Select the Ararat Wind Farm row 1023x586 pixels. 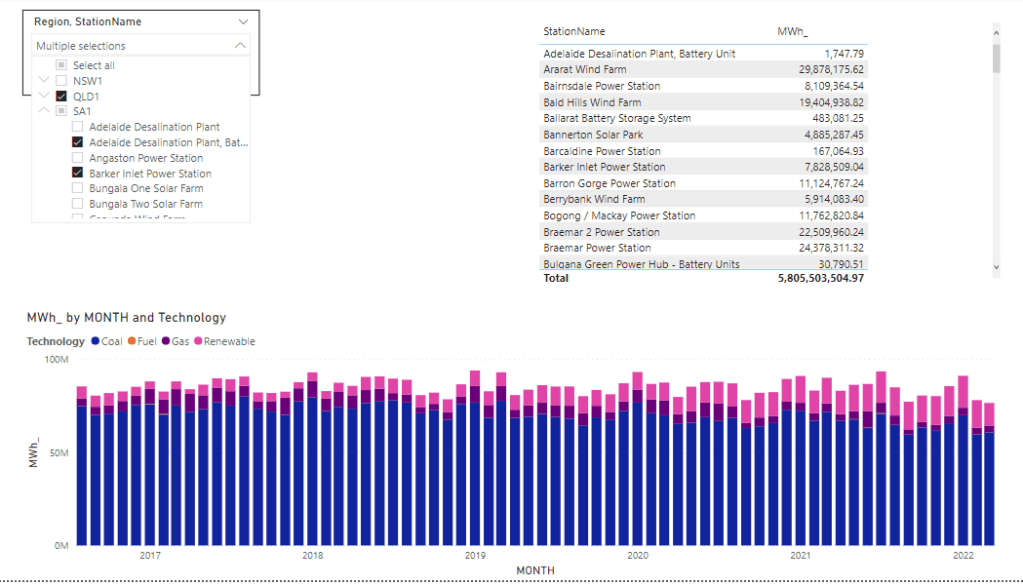tap(650, 69)
